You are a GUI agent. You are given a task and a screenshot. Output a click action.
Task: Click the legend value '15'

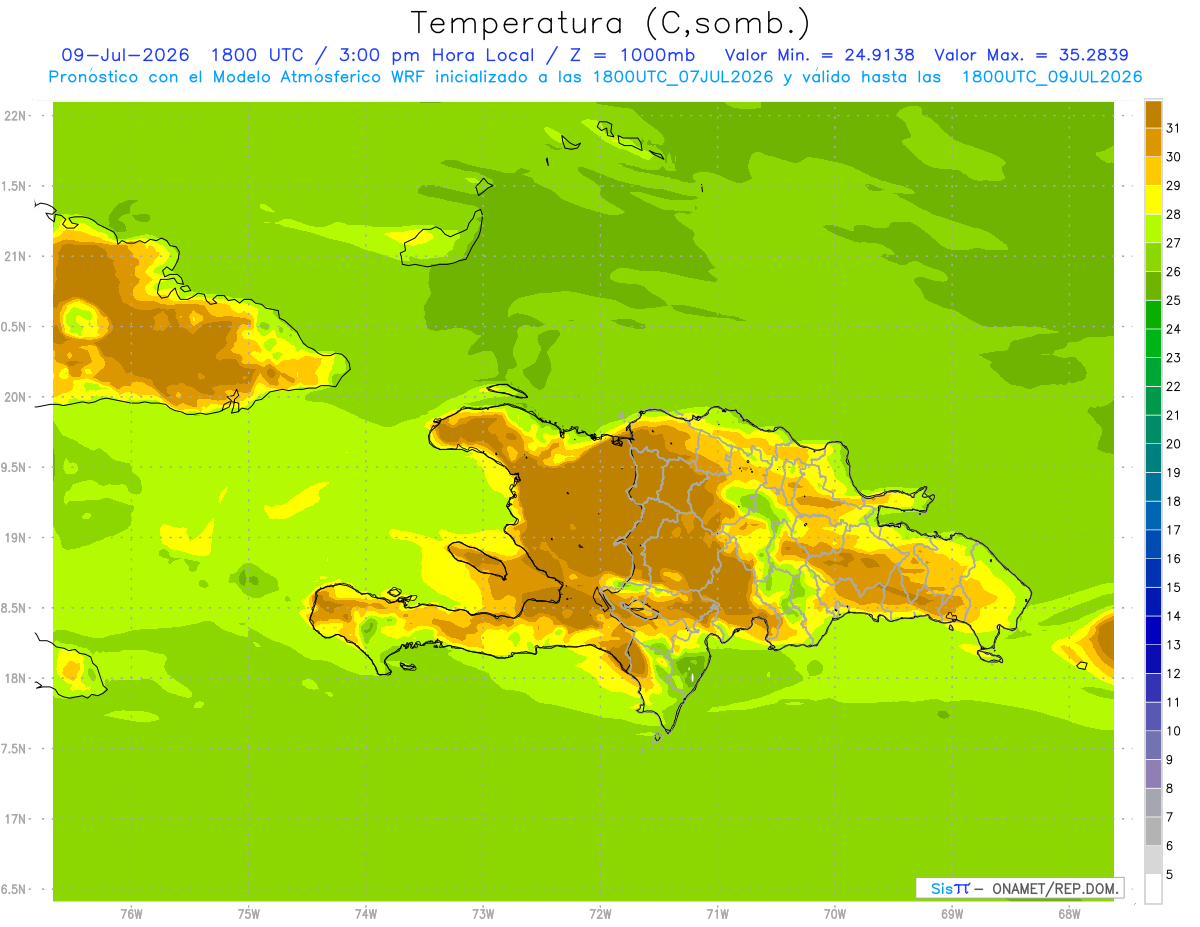pos(1174,587)
